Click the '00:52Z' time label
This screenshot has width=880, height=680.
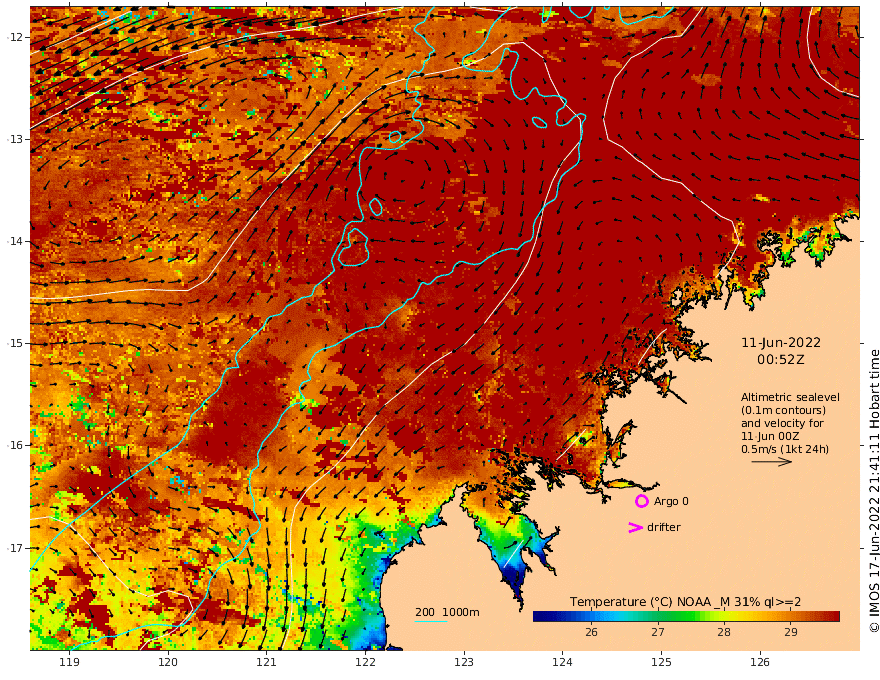point(781,360)
